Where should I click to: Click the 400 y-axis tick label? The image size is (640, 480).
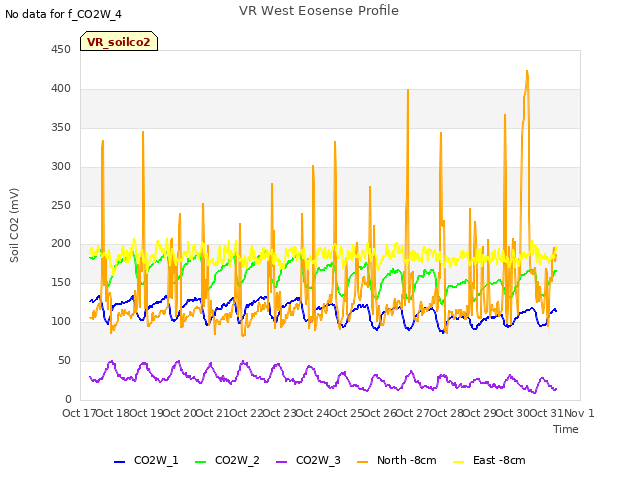click(x=61, y=89)
